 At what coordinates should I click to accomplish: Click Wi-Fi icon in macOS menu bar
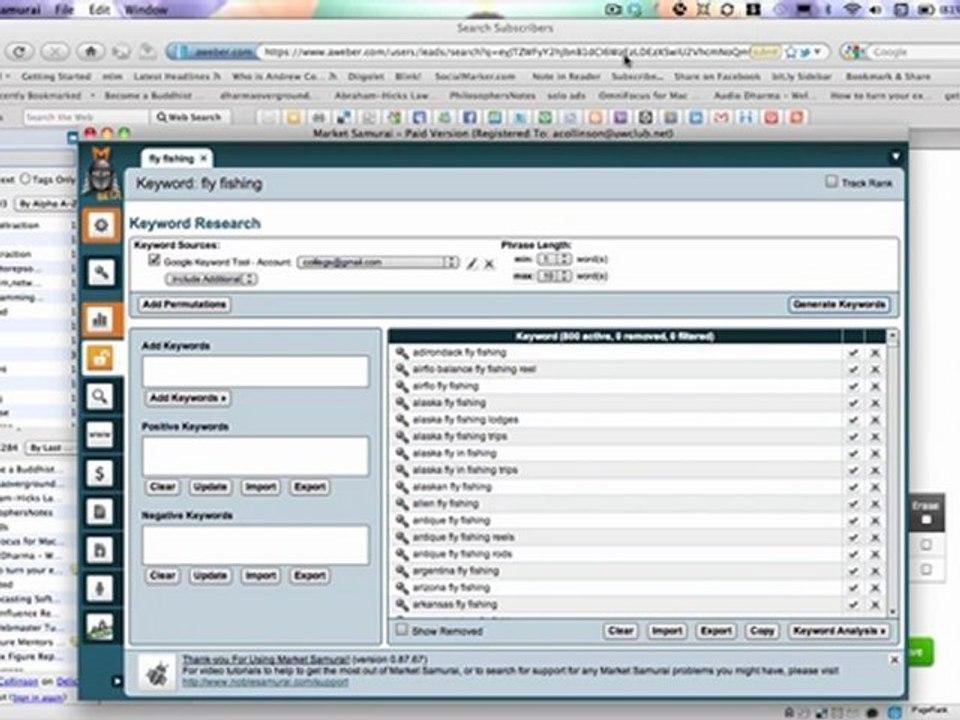click(854, 10)
